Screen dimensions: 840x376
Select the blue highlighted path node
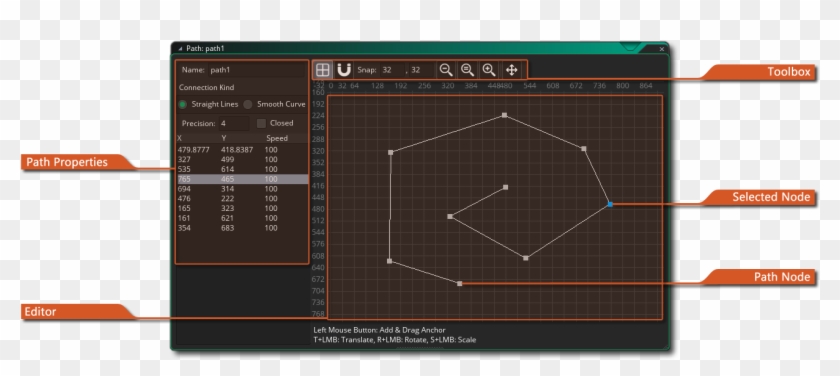coord(610,204)
